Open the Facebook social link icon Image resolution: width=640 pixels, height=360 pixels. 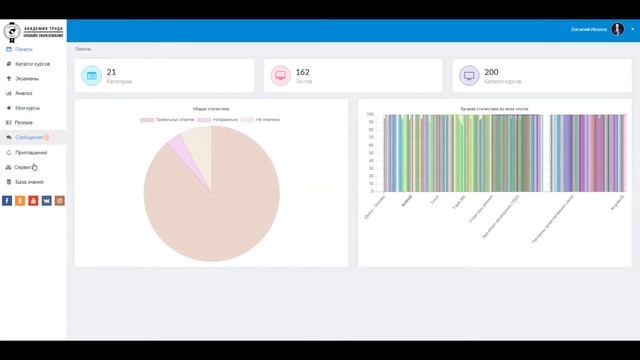[x=7, y=200]
